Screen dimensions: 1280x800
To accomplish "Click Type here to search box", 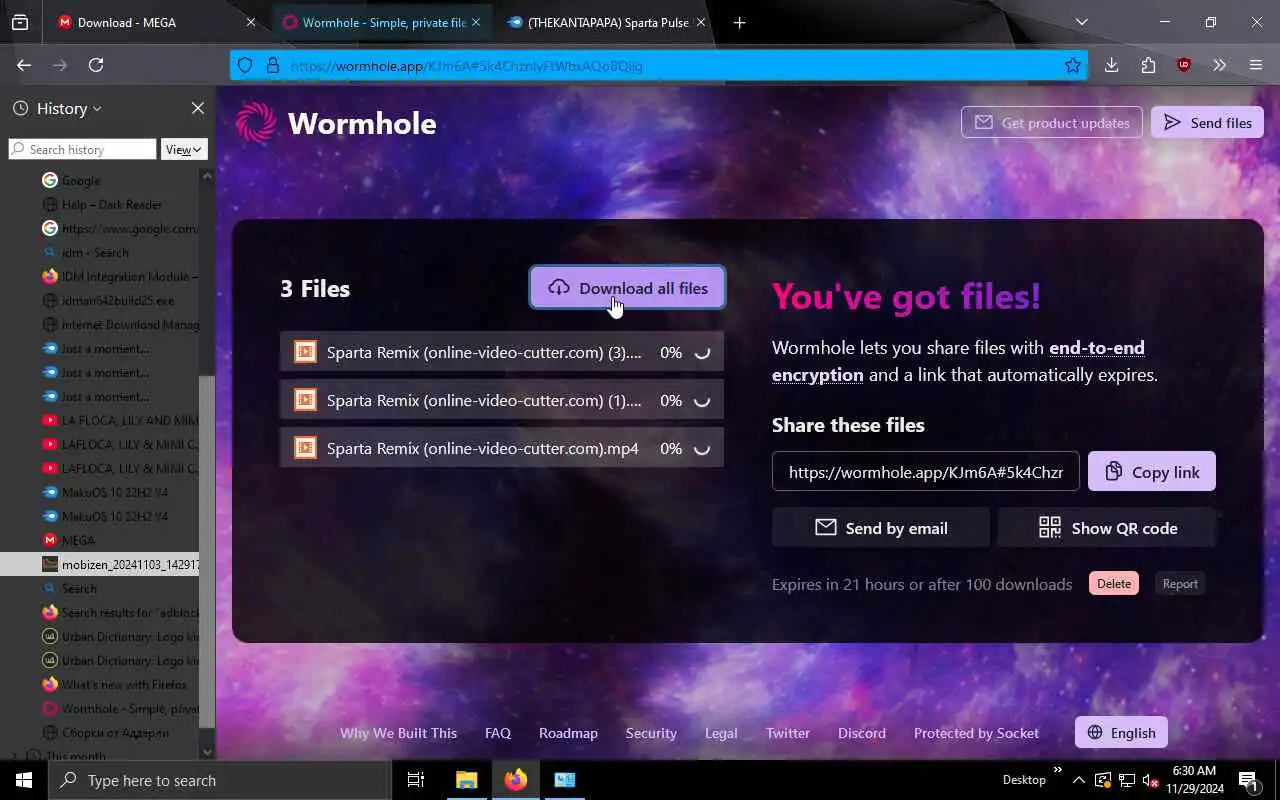I will [x=220, y=780].
